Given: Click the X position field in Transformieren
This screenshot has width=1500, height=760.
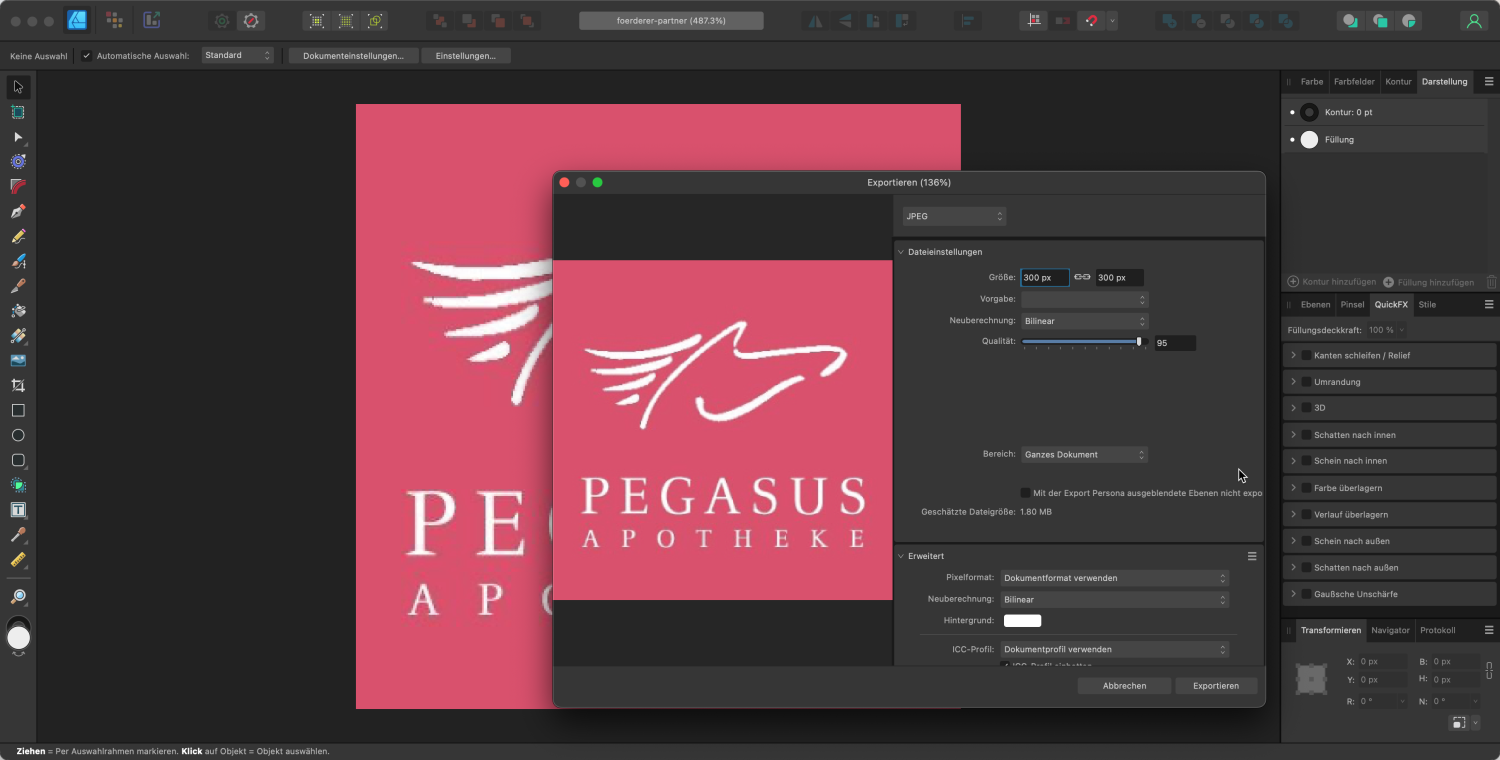Looking at the screenshot, I should 1382,662.
